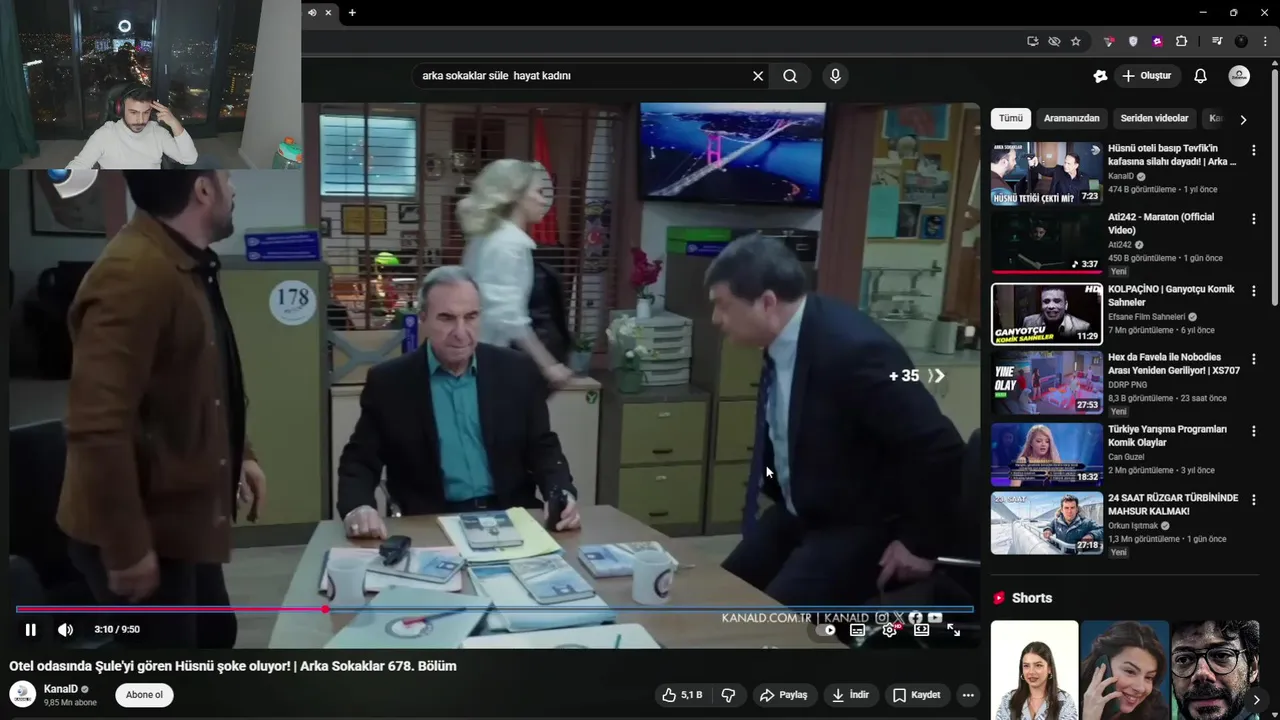This screenshot has height=720, width=1280.
Task: Install app icon in address bar
Action: [1033, 41]
